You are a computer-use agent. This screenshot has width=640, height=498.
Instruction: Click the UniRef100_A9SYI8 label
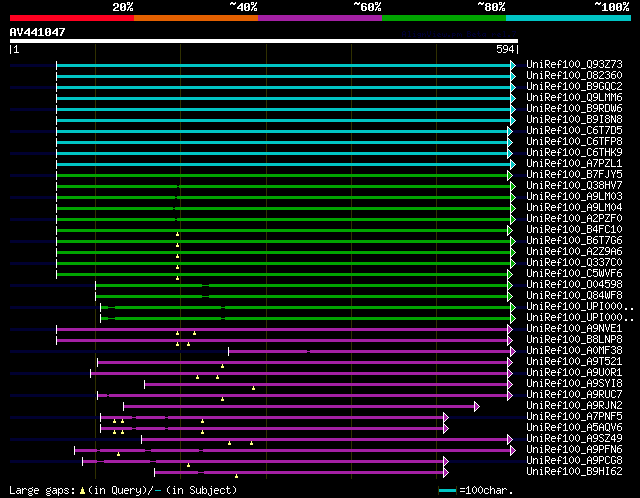click(x=574, y=384)
